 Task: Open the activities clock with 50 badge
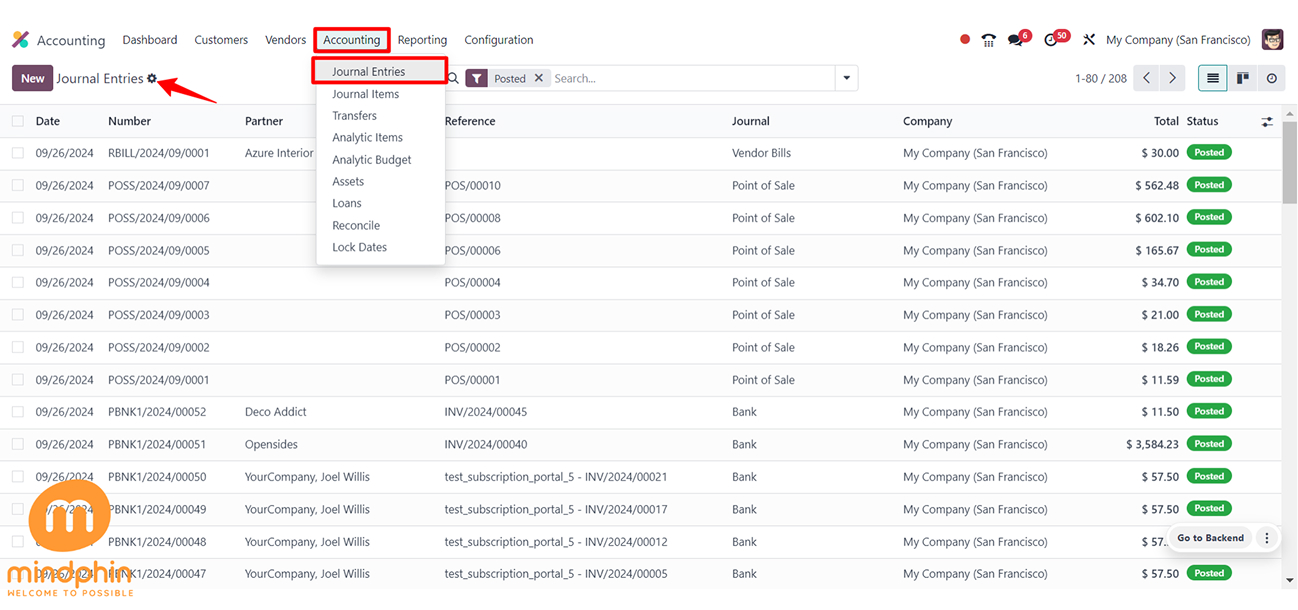click(x=1051, y=40)
